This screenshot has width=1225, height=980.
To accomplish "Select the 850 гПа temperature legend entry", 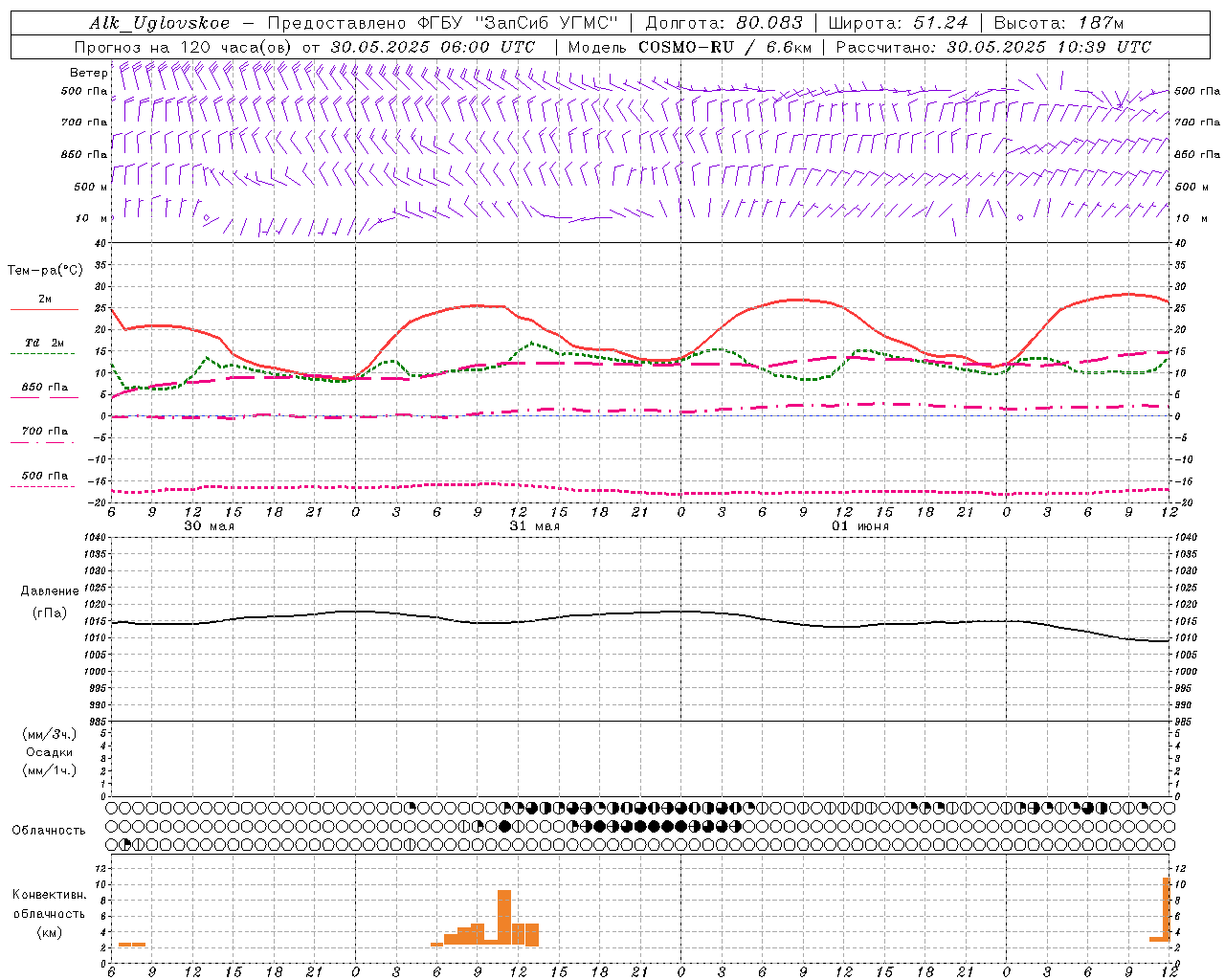I will click(44, 388).
